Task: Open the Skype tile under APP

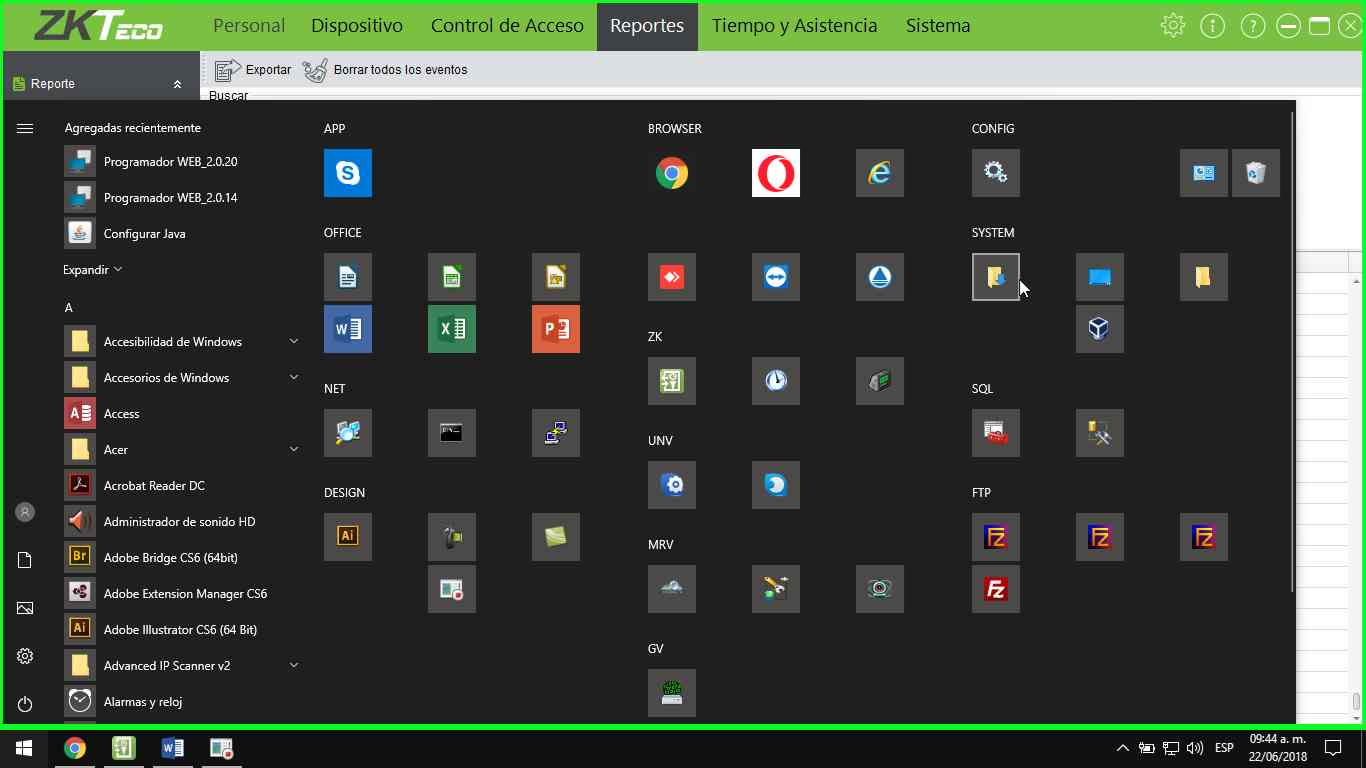Action: coord(348,173)
